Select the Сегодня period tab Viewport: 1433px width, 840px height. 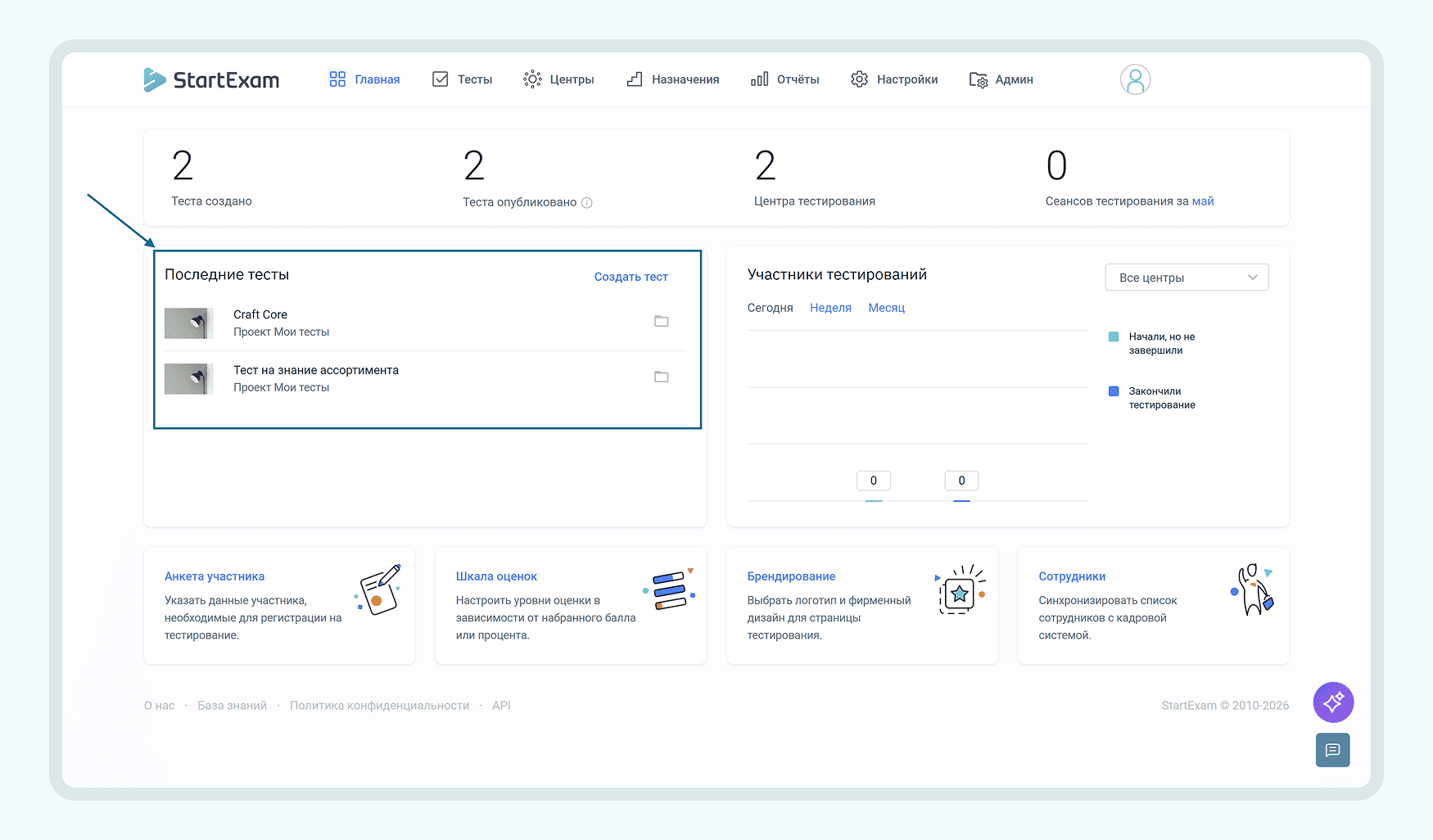770,308
